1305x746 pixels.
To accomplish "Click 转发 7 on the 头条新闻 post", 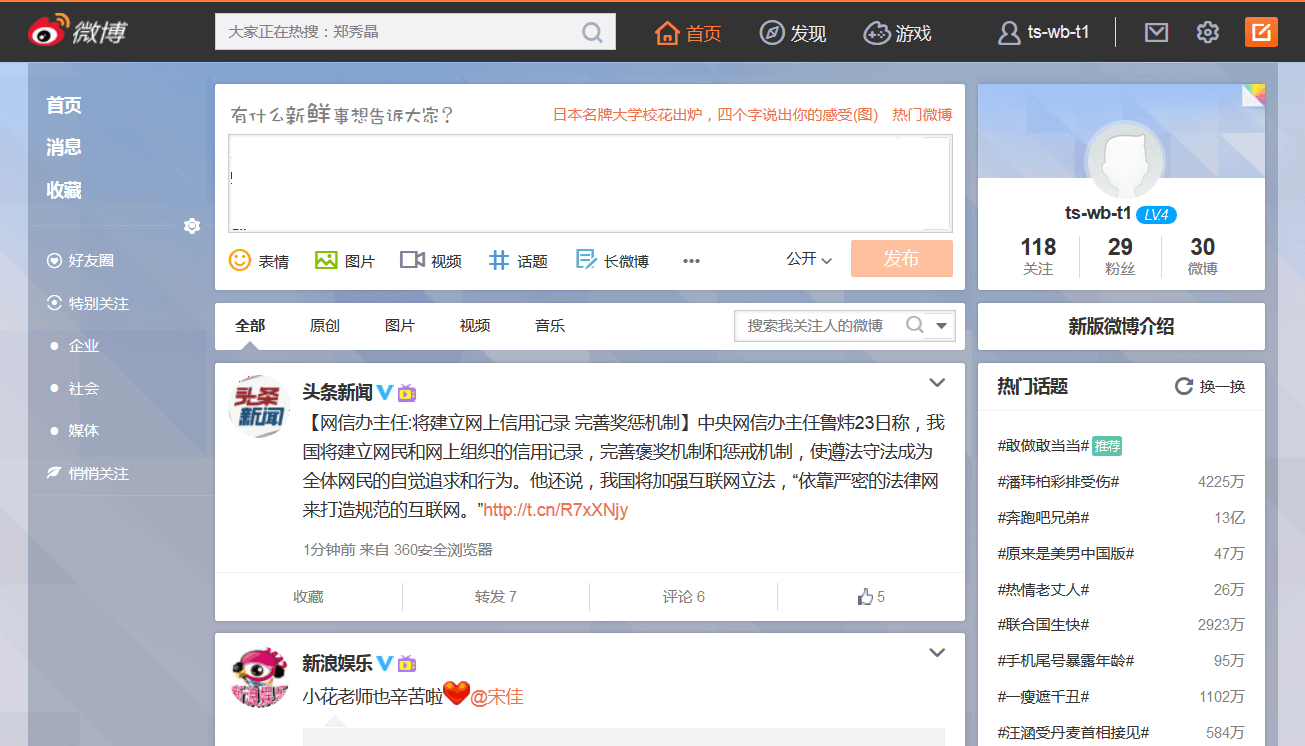I will [496, 597].
